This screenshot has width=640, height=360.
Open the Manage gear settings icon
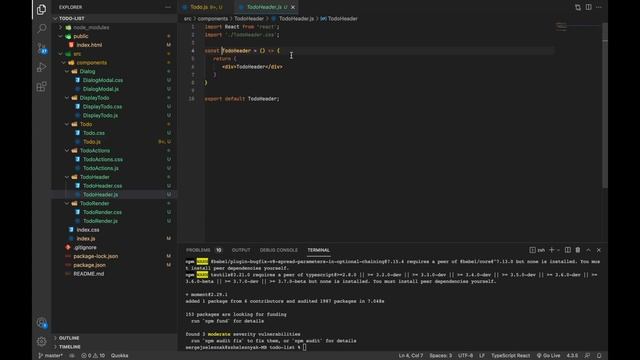click(x=41, y=341)
